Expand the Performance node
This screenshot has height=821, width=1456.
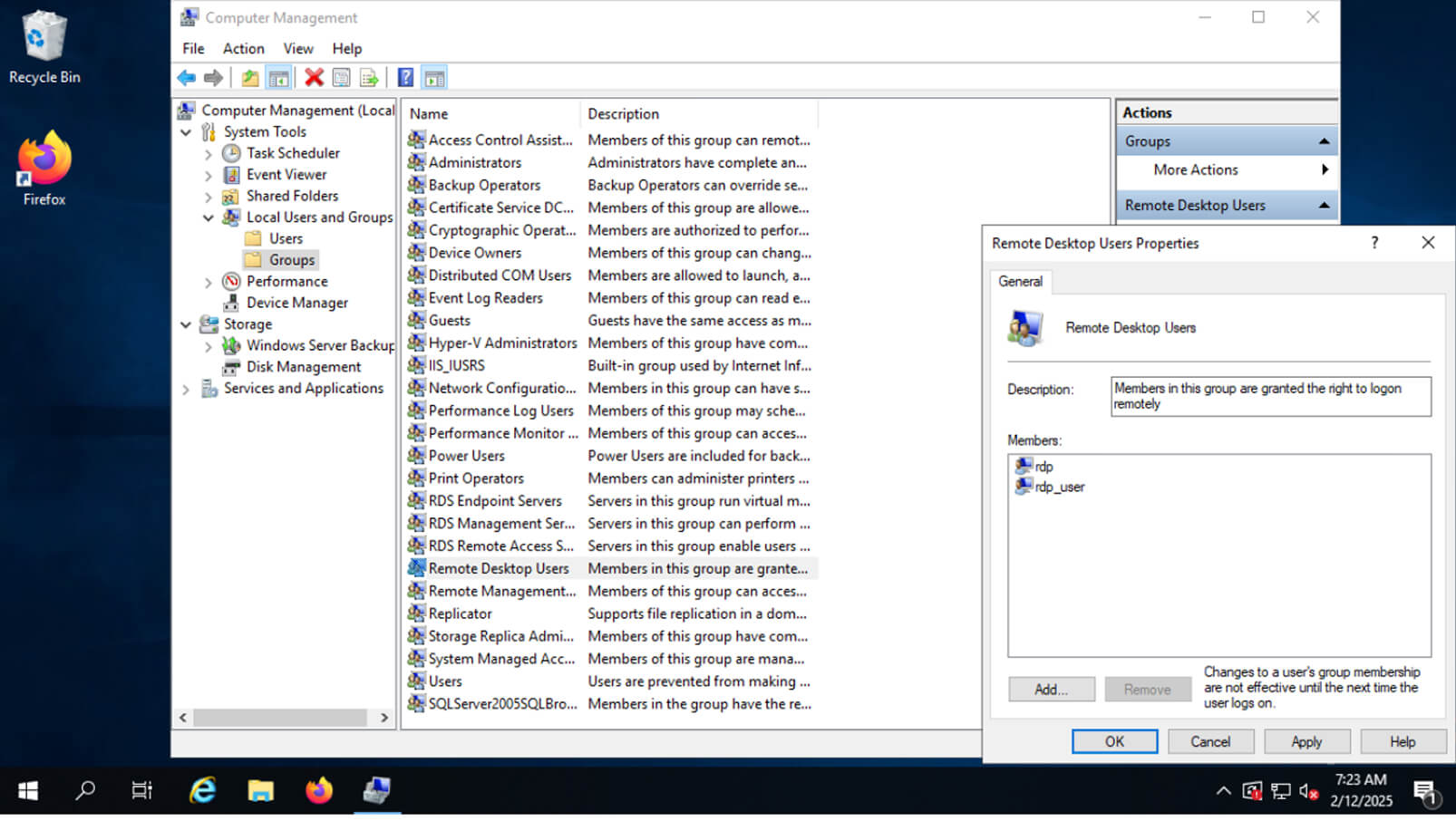tap(209, 283)
